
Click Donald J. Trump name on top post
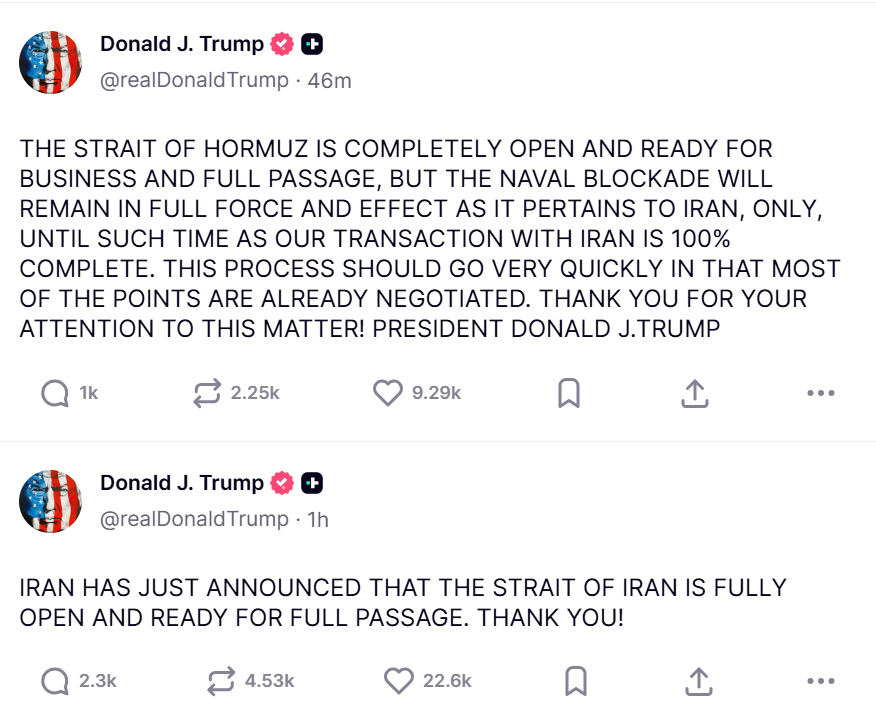(182, 44)
